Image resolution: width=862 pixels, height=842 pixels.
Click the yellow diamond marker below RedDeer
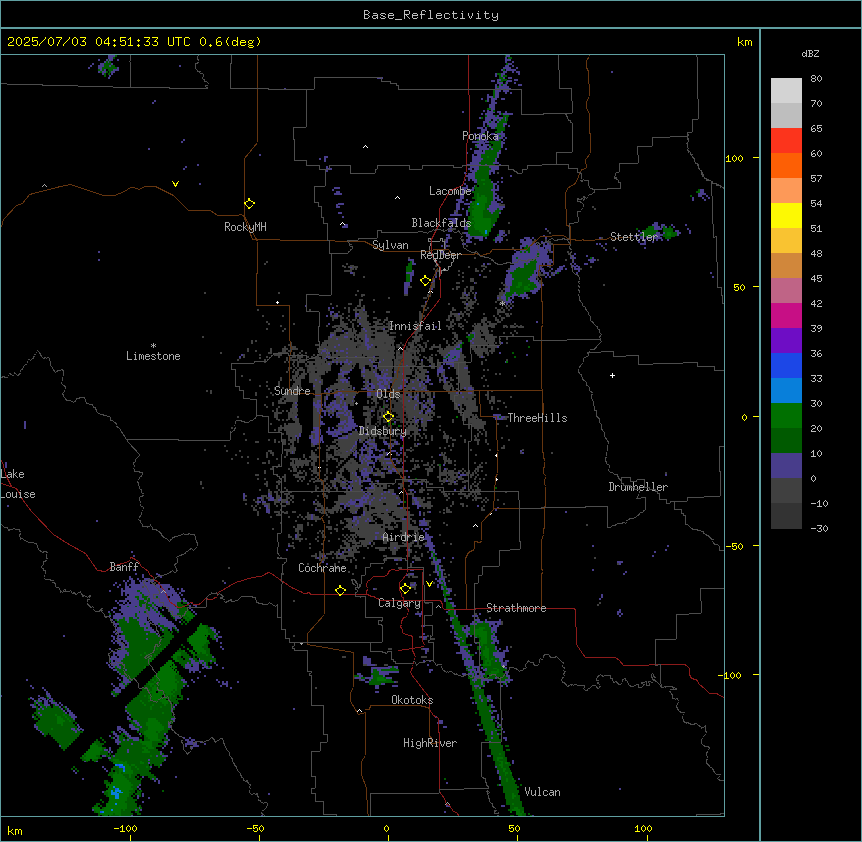click(426, 281)
